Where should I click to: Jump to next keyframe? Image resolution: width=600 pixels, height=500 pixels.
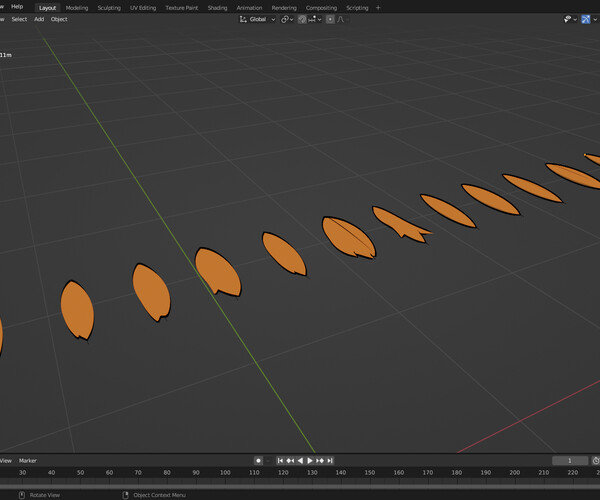[x=320, y=461]
